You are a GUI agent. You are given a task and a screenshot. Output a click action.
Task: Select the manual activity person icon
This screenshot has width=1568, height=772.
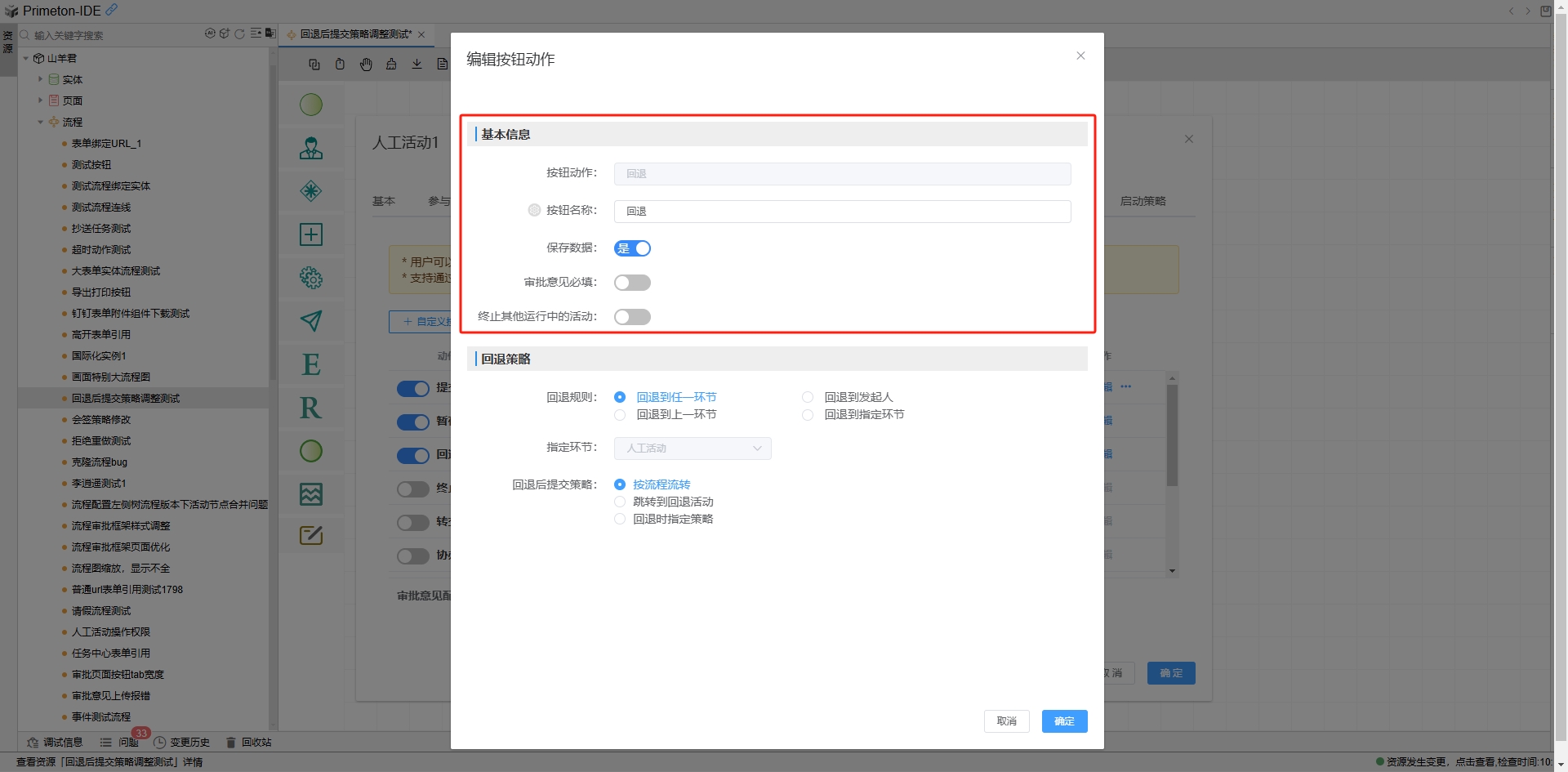311,148
